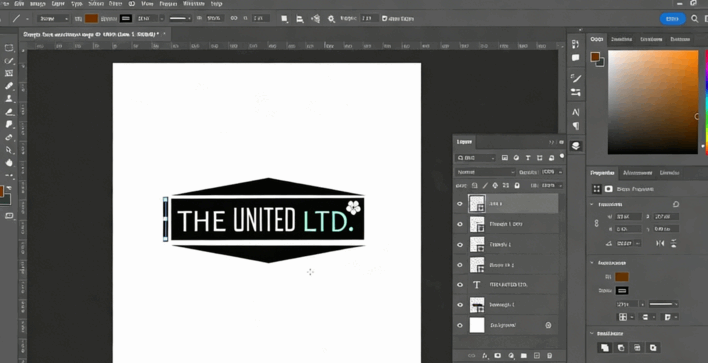
Task: Open the Layer menu
Action: pyautogui.click(x=58, y=4)
